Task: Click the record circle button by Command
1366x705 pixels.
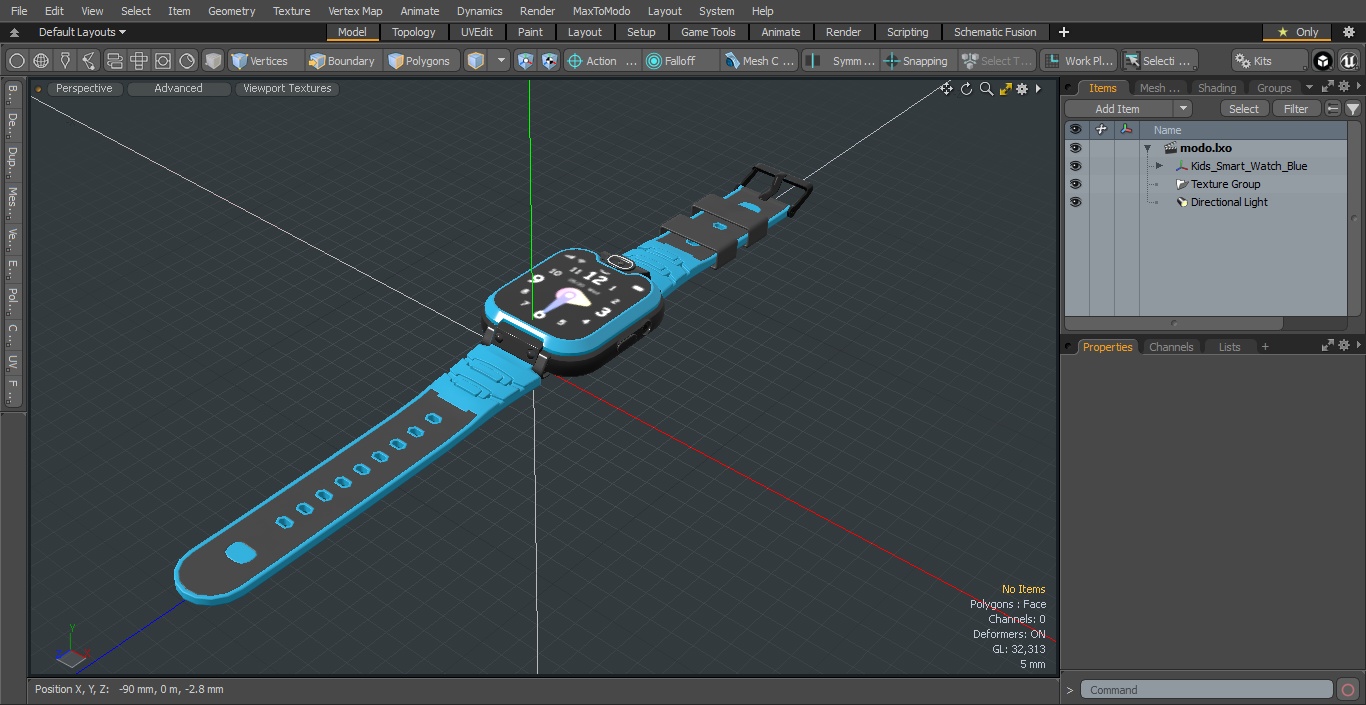Action: click(1348, 690)
